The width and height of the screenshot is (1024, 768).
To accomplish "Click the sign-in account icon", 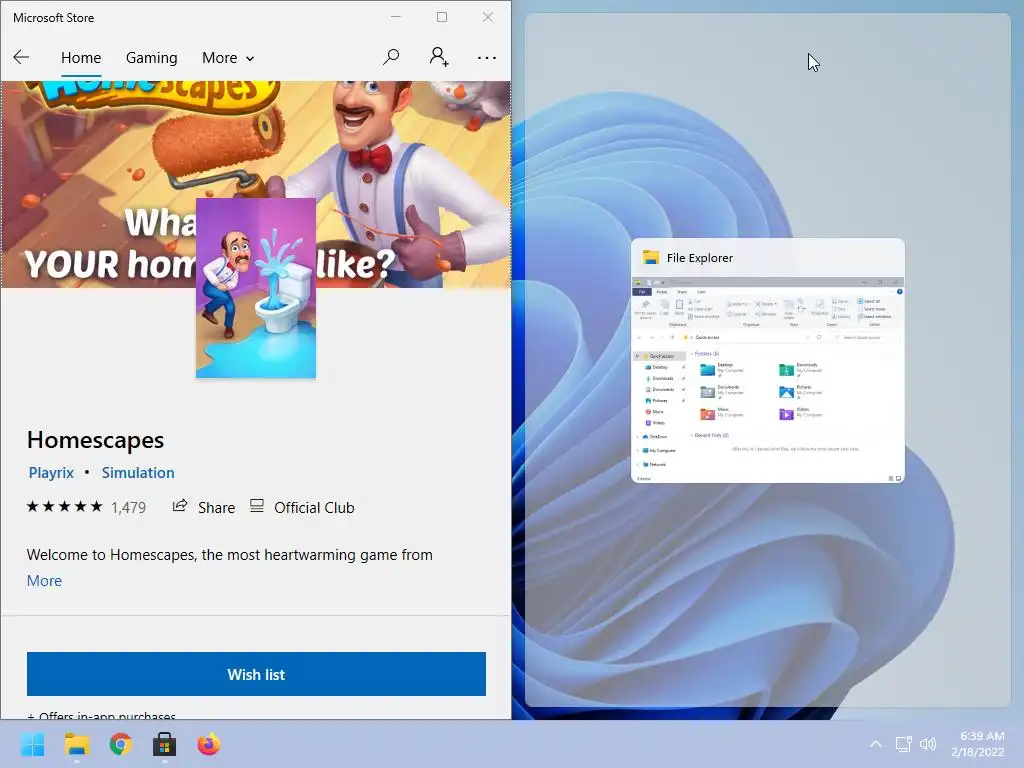I will [x=439, y=57].
